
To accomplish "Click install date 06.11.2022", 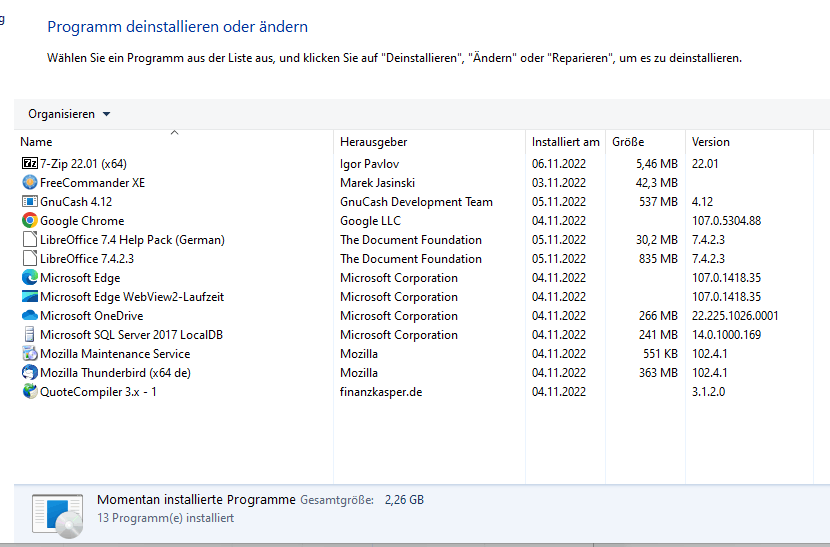I will (x=559, y=164).
